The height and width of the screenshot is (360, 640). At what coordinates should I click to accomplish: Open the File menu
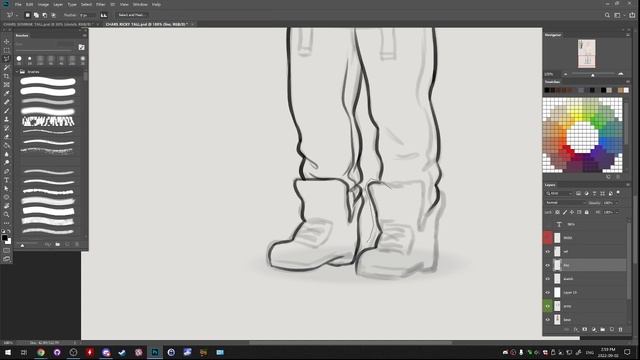[x=18, y=4]
